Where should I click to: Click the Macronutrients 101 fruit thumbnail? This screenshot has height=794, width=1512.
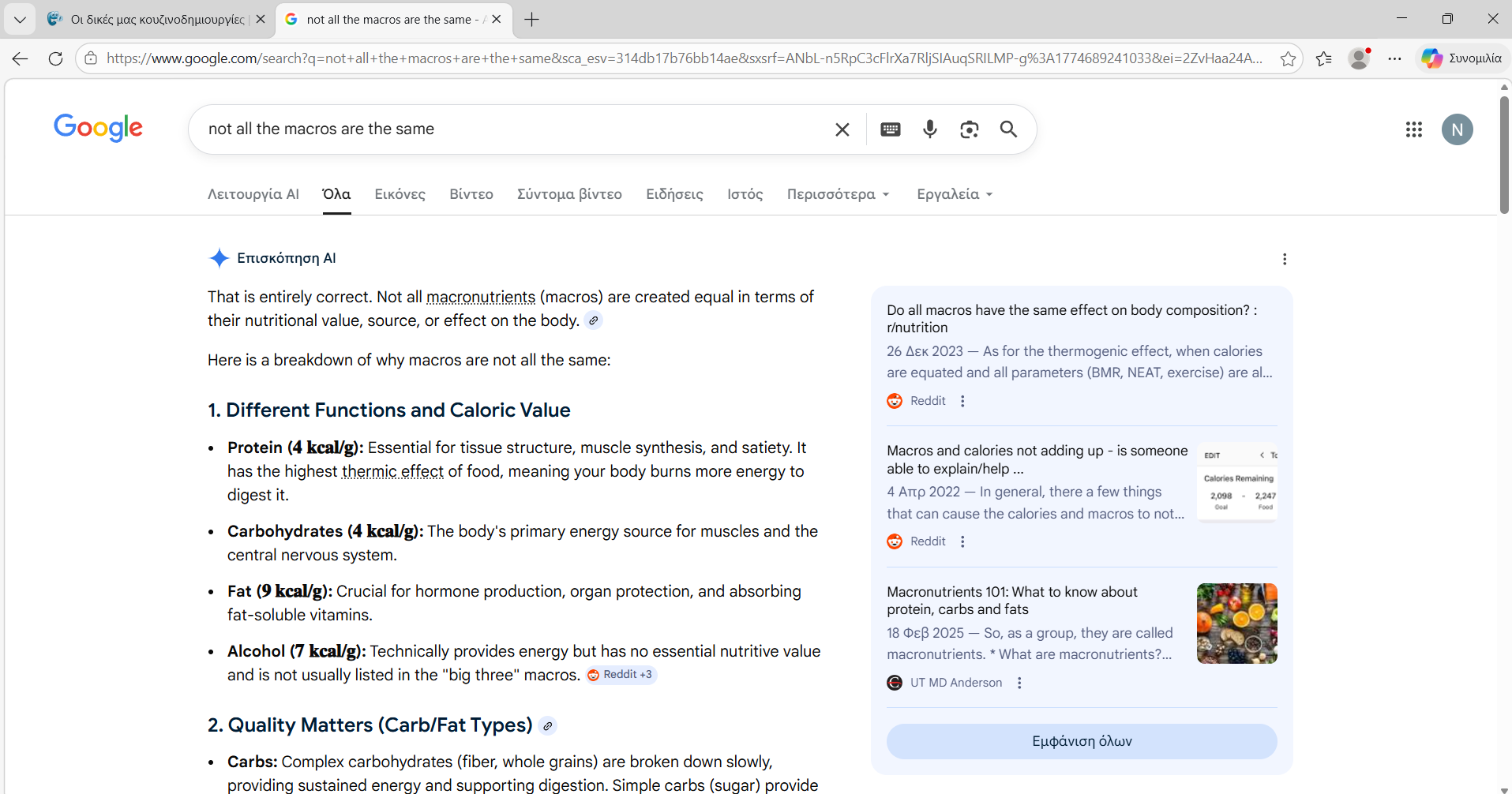(1236, 624)
